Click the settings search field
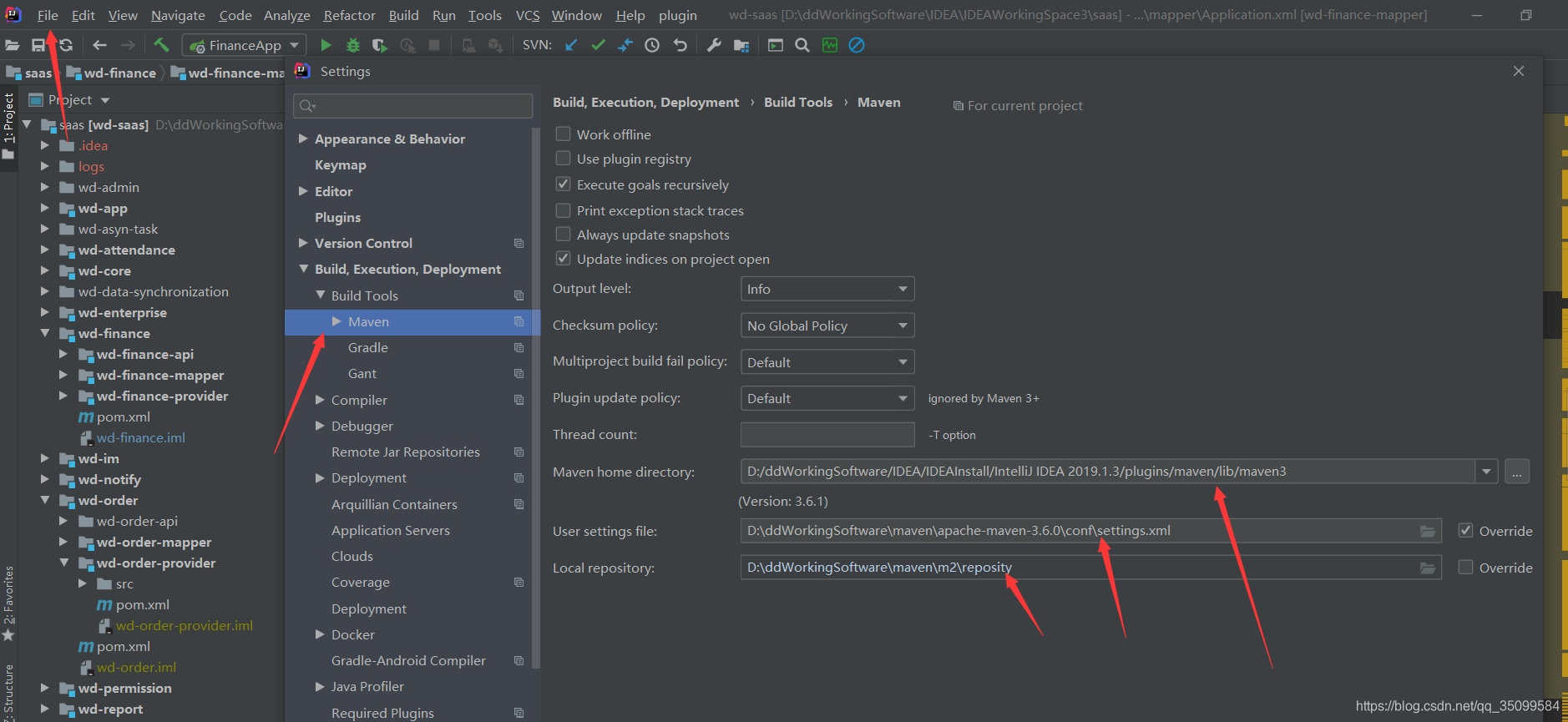The image size is (1568, 722). [x=412, y=106]
